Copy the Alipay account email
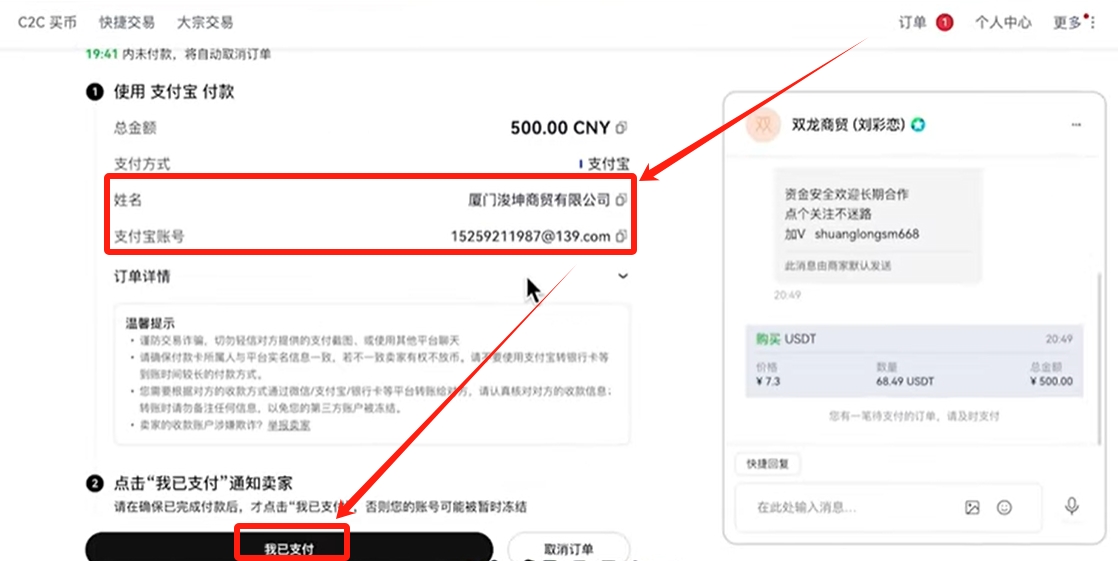The width and height of the screenshot is (1118, 561). pyautogui.click(x=622, y=237)
